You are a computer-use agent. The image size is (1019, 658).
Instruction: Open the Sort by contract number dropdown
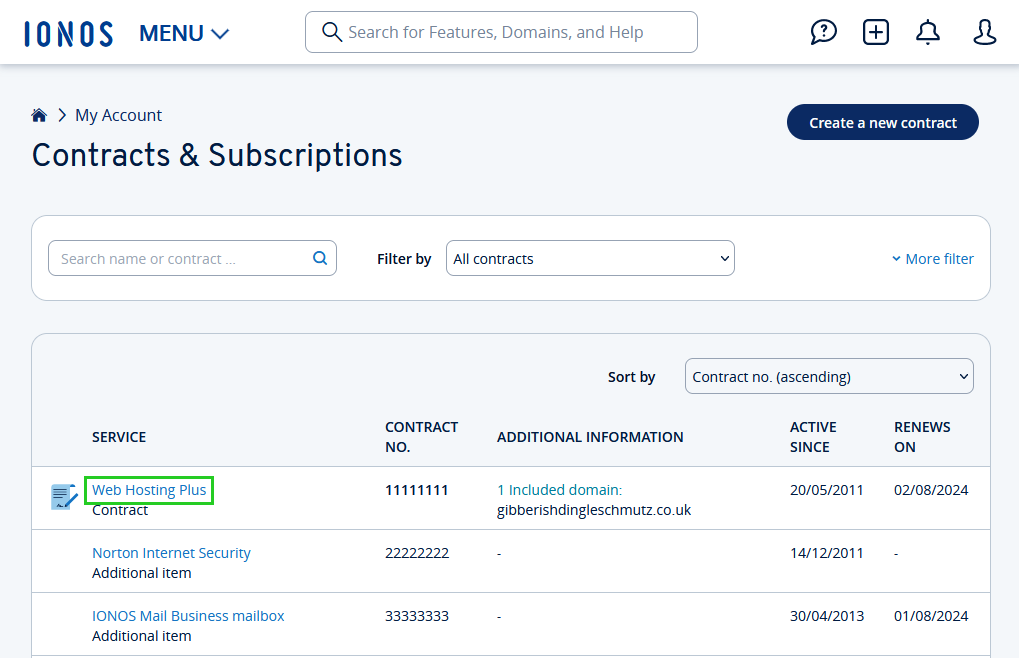[x=828, y=376]
